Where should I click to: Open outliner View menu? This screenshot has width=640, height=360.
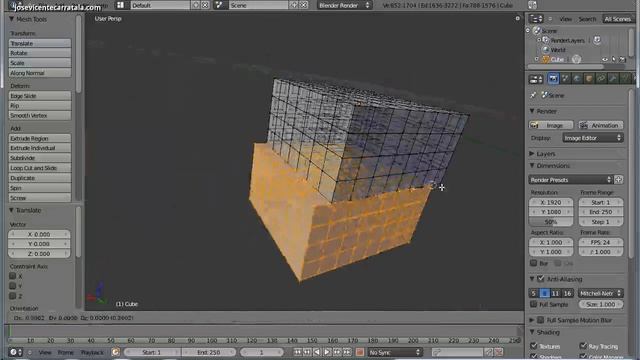(x=565, y=19)
